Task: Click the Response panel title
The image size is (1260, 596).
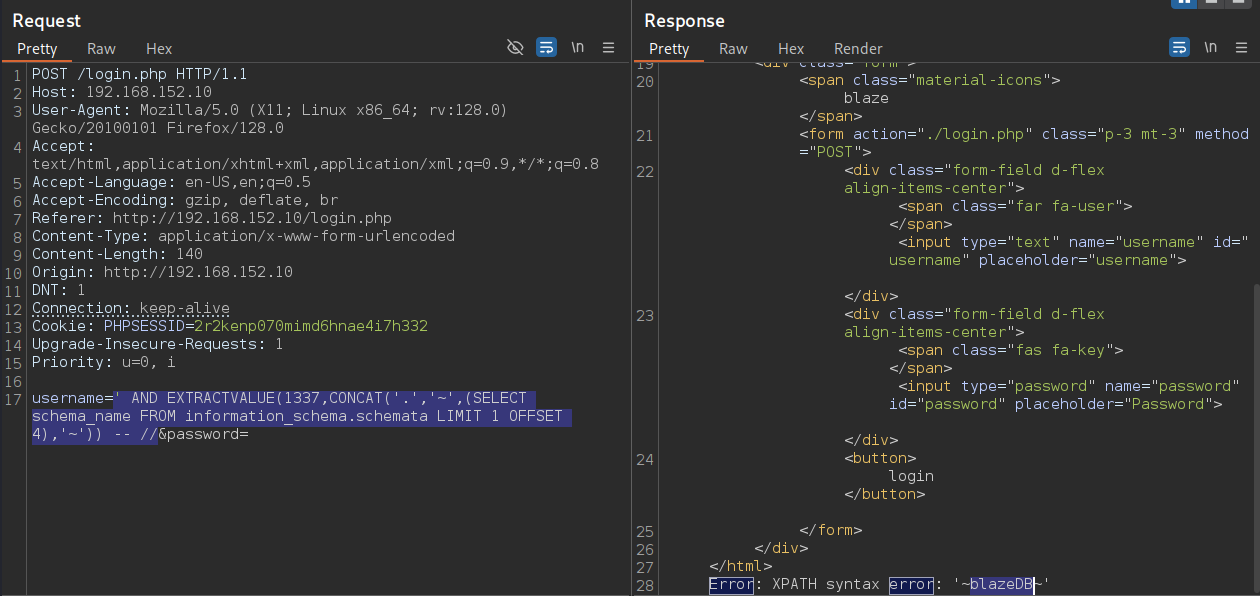Action: click(x=684, y=20)
